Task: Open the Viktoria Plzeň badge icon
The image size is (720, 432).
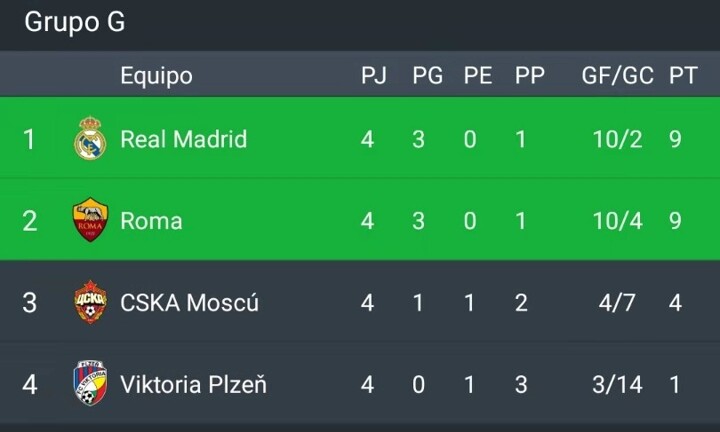Action: click(90, 383)
